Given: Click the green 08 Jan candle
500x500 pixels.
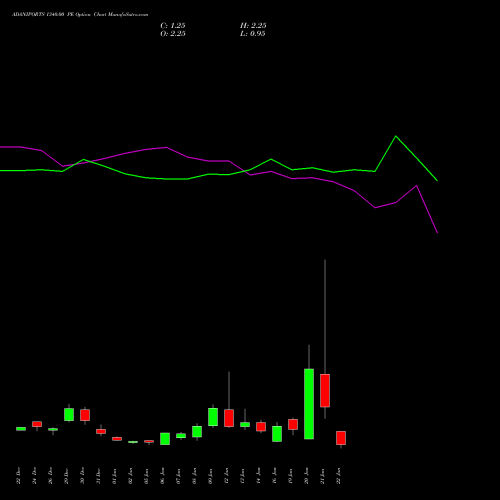Looking at the screenshot, I should tap(197, 431).
